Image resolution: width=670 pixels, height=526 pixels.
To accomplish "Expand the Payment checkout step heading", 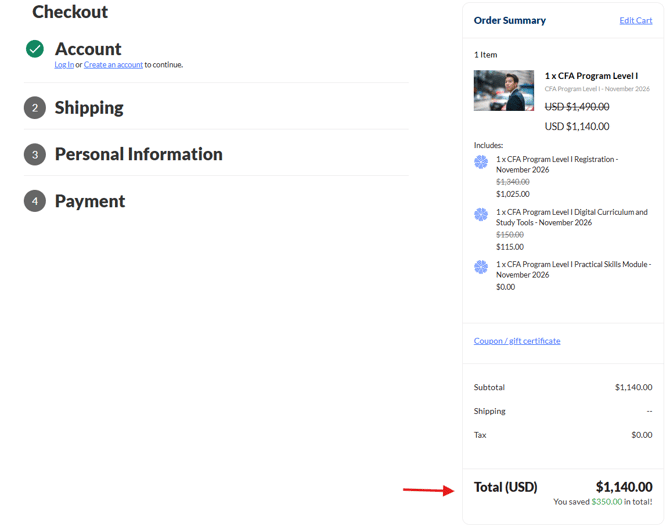I will point(90,201).
